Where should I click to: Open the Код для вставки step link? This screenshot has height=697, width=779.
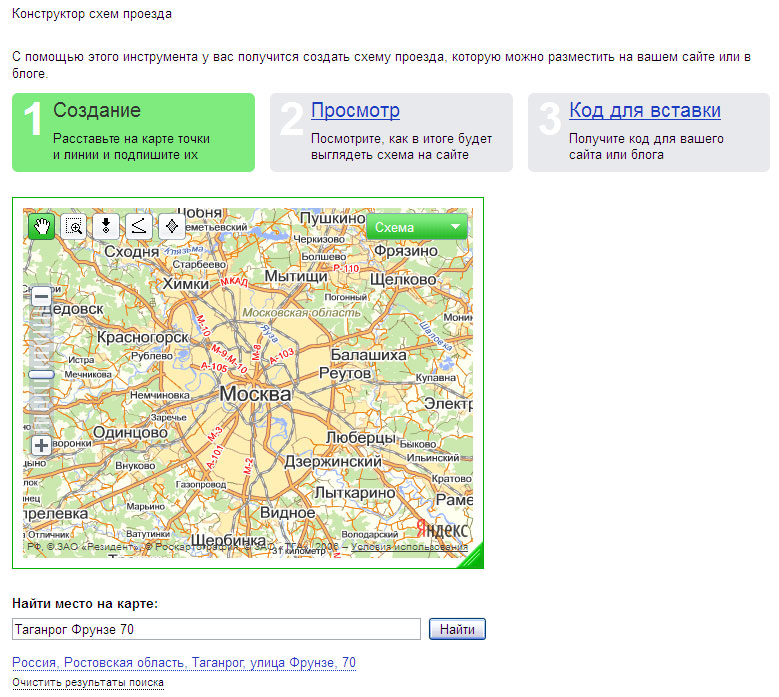tap(645, 110)
